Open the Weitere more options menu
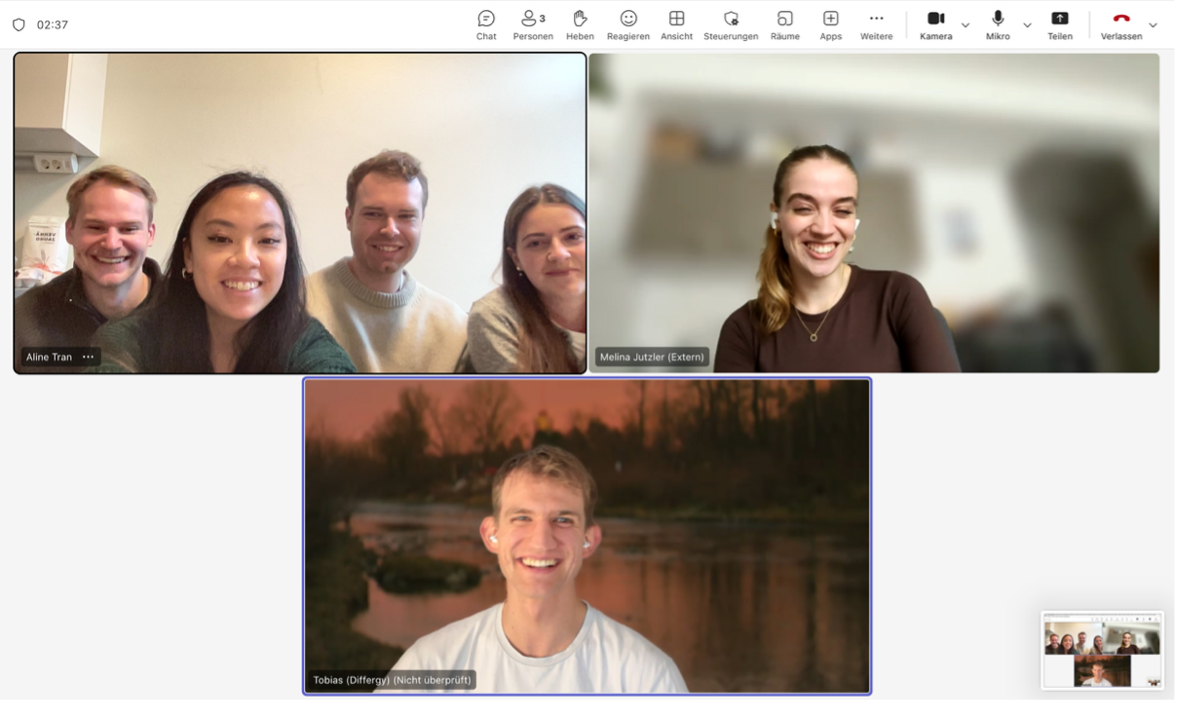 [x=876, y=24]
